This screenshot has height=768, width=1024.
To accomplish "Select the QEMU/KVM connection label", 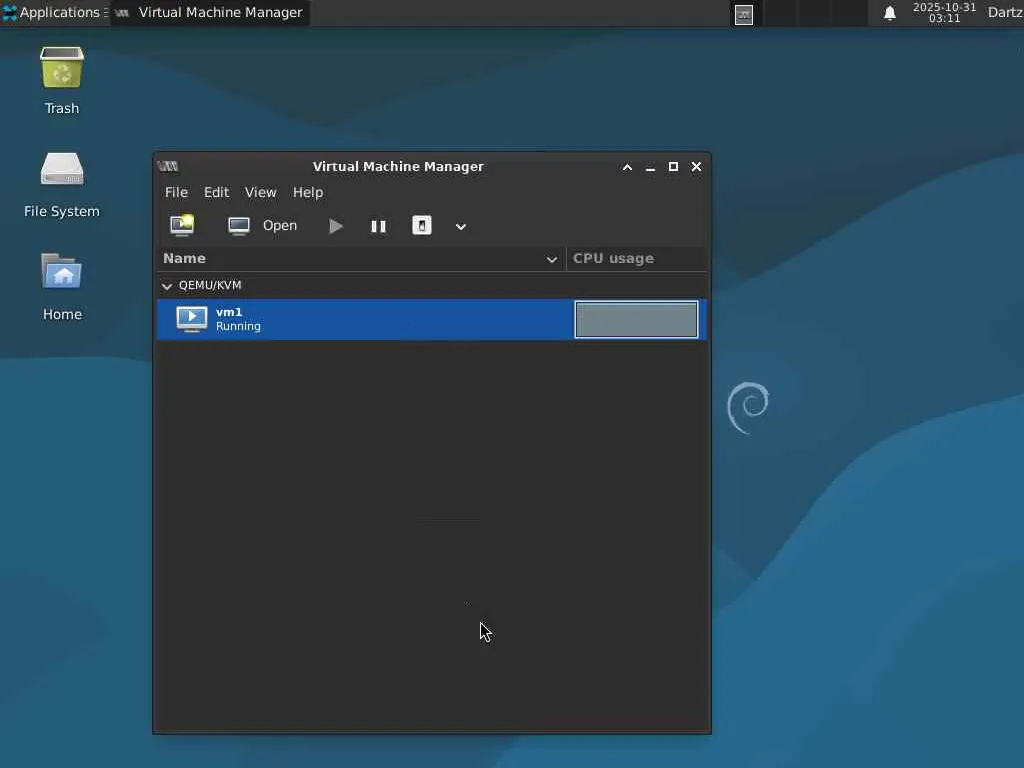I will (x=210, y=285).
